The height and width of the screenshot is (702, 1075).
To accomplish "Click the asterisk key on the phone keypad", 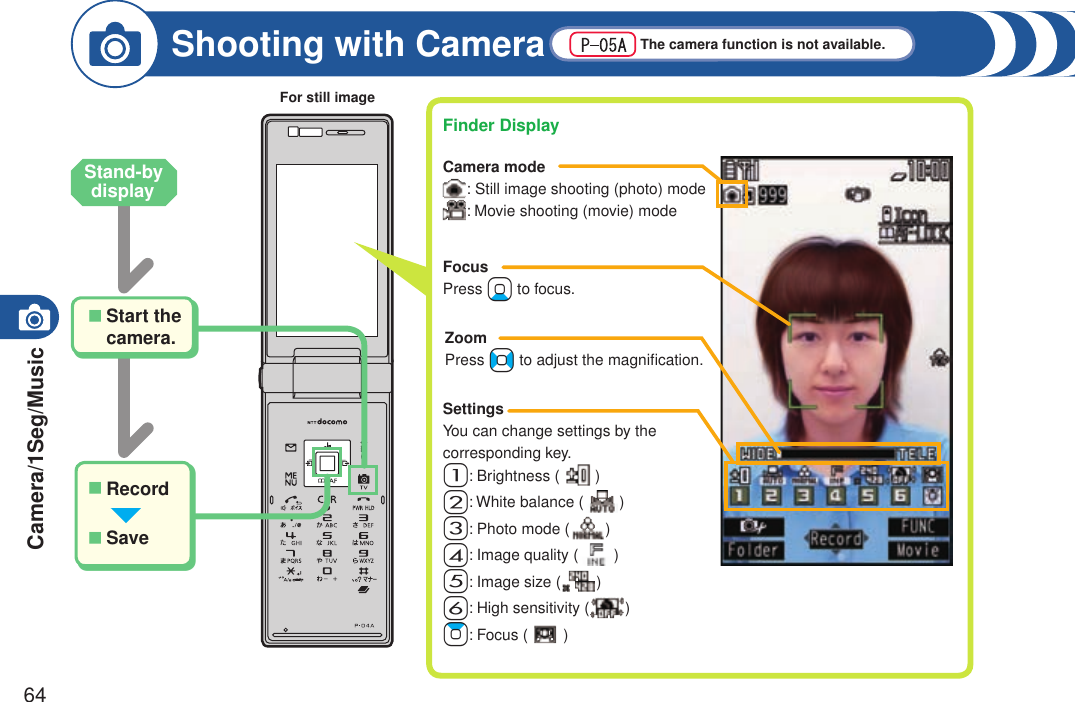I will [x=291, y=572].
